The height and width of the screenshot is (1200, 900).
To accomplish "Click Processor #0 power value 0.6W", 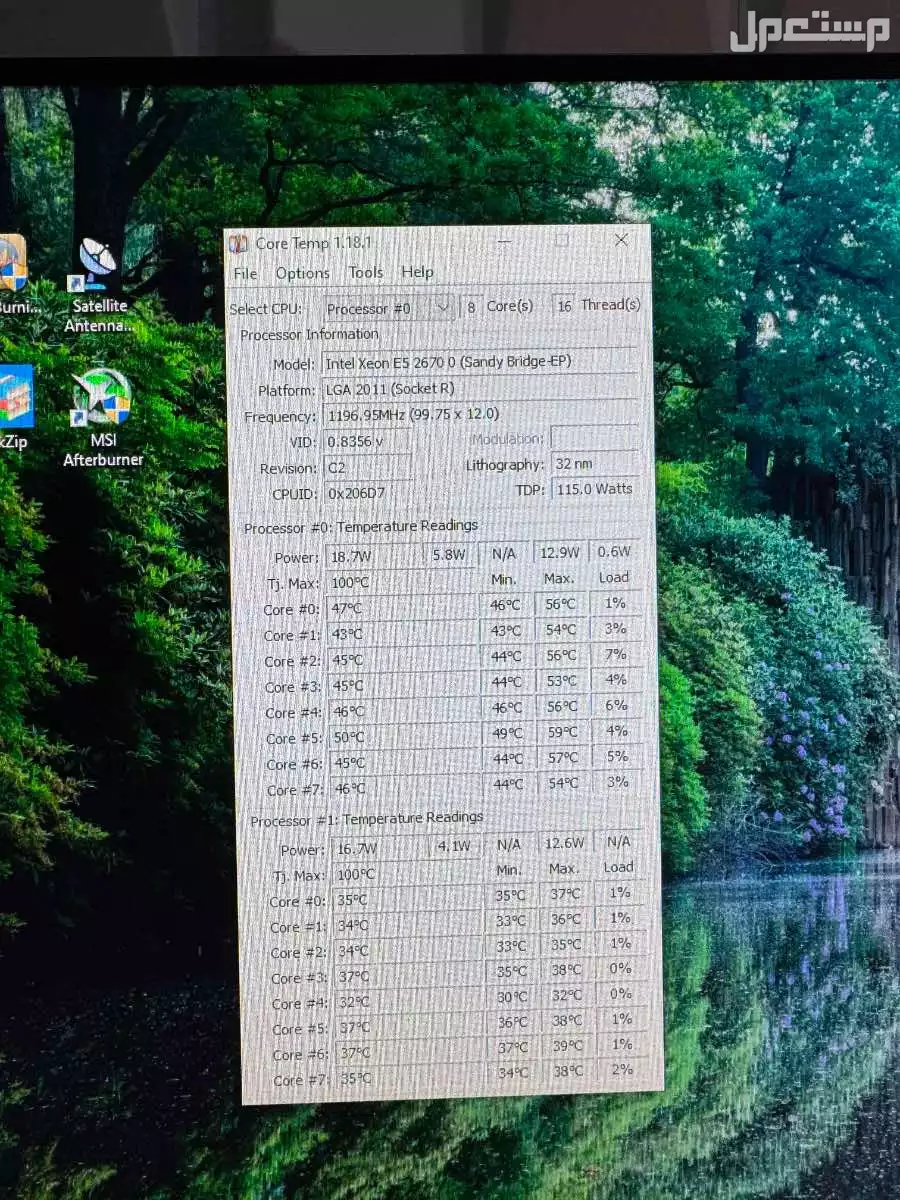I will point(614,551).
